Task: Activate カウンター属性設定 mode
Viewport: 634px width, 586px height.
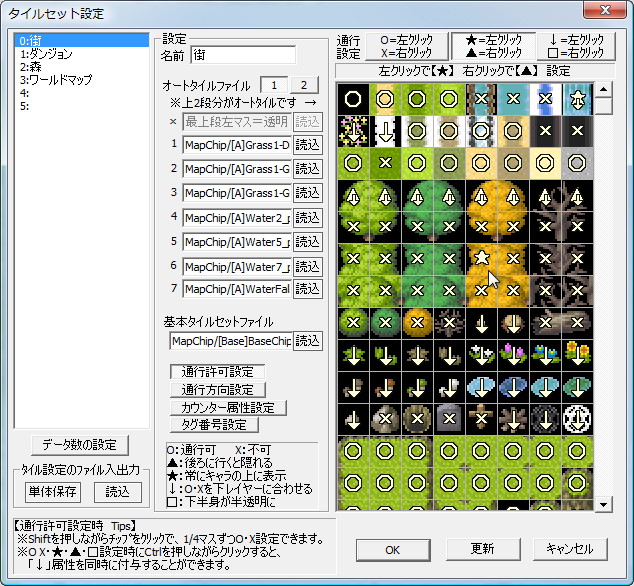Action: [228, 408]
